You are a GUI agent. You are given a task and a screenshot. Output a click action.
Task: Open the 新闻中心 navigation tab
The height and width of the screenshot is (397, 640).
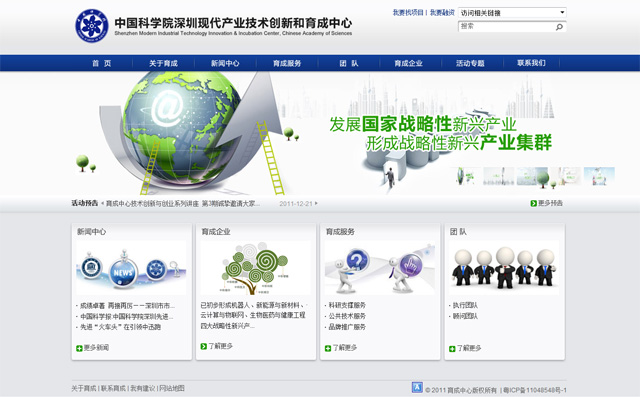(x=225, y=63)
